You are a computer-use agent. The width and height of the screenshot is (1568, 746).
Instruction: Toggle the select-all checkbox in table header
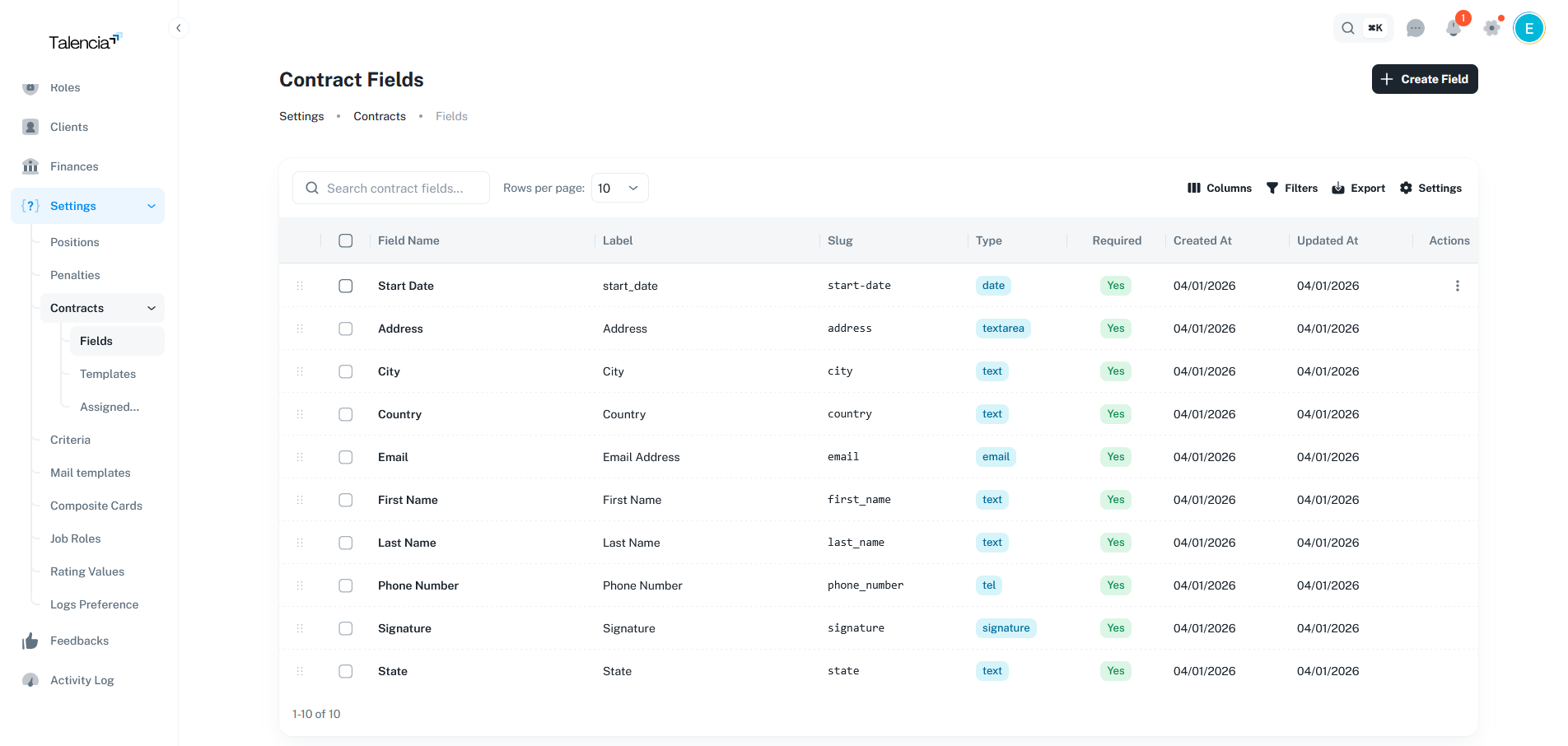pyautogui.click(x=345, y=240)
